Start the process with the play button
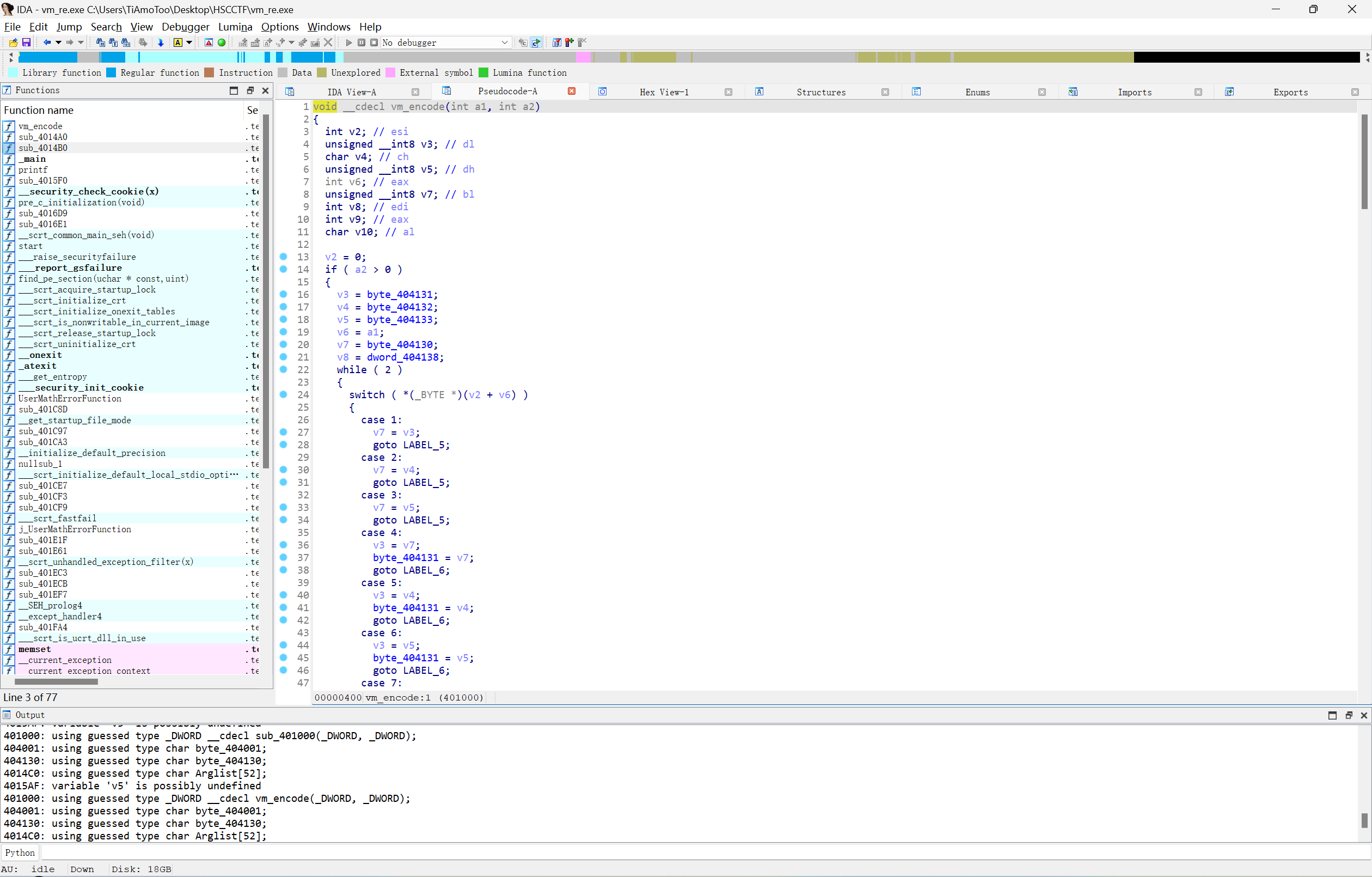Screen dimensions: 1372x877 tap(348, 42)
